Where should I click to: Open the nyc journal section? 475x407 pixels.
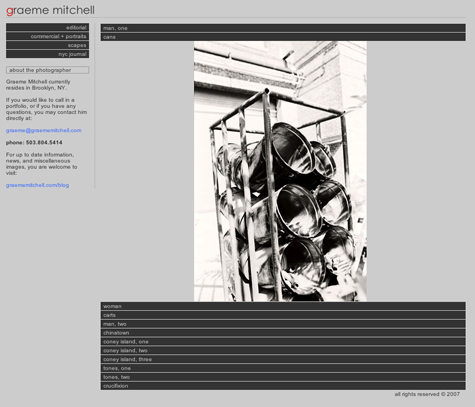[47, 54]
